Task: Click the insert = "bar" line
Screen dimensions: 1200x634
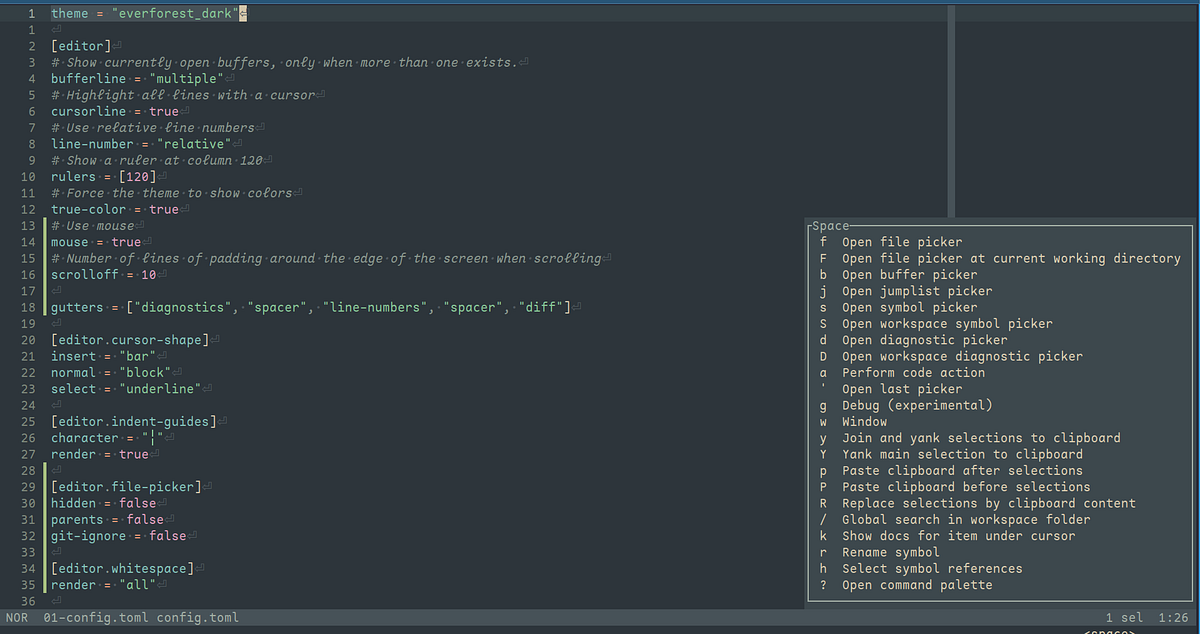Action: point(103,356)
